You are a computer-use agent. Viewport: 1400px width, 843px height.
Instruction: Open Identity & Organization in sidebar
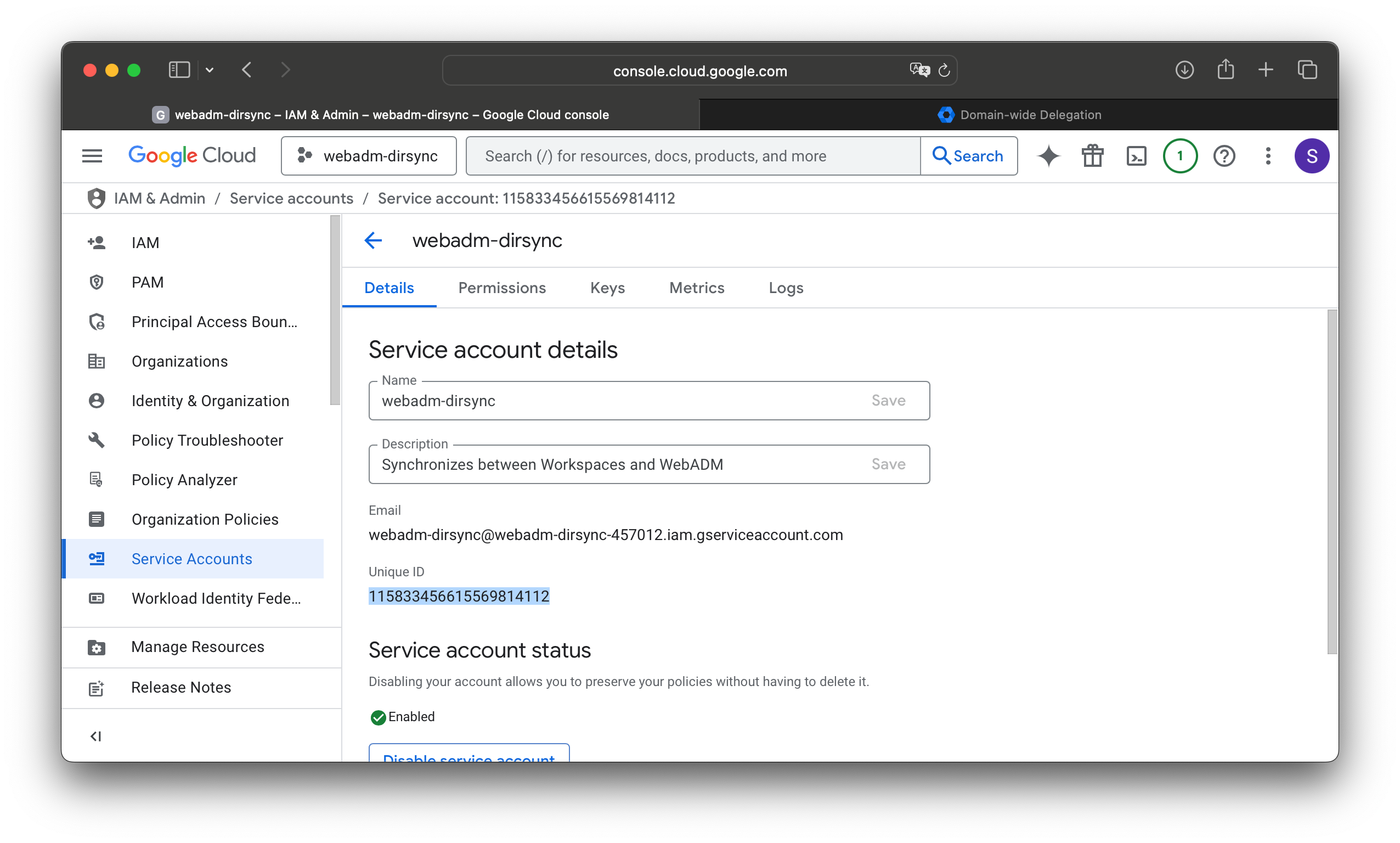tap(193, 401)
